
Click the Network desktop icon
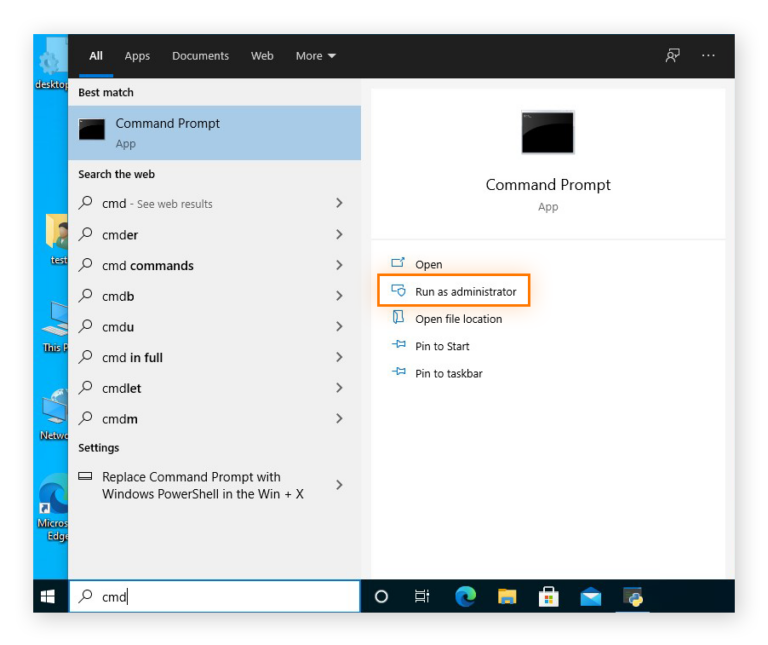point(54,406)
